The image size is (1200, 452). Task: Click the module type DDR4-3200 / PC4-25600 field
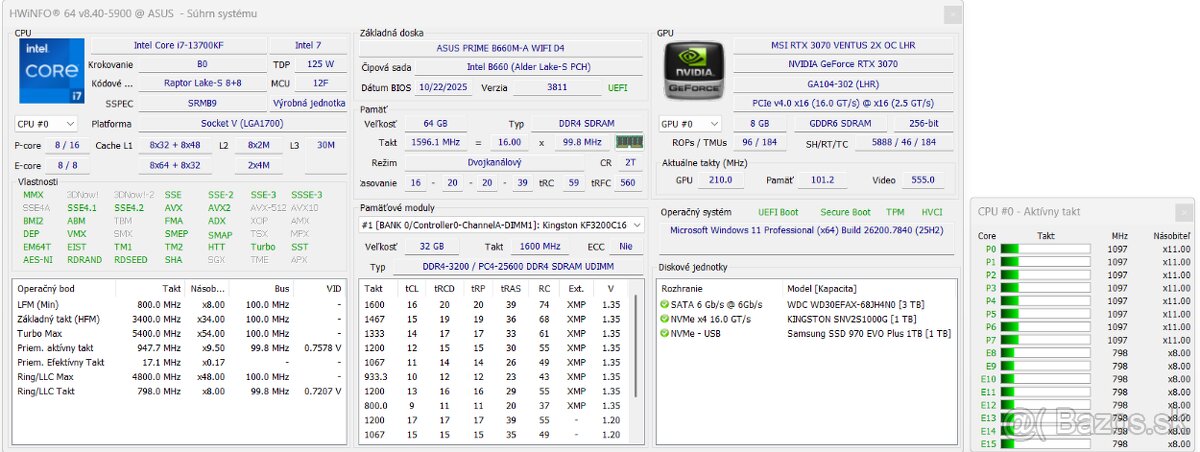tap(519, 267)
